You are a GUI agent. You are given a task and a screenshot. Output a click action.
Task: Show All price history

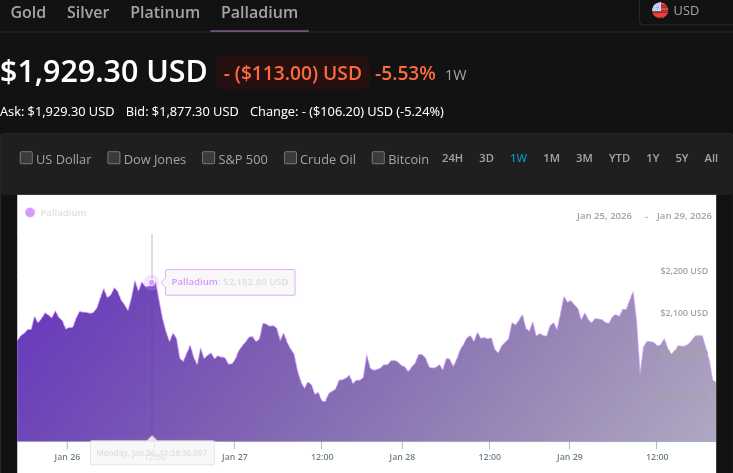tap(711, 158)
